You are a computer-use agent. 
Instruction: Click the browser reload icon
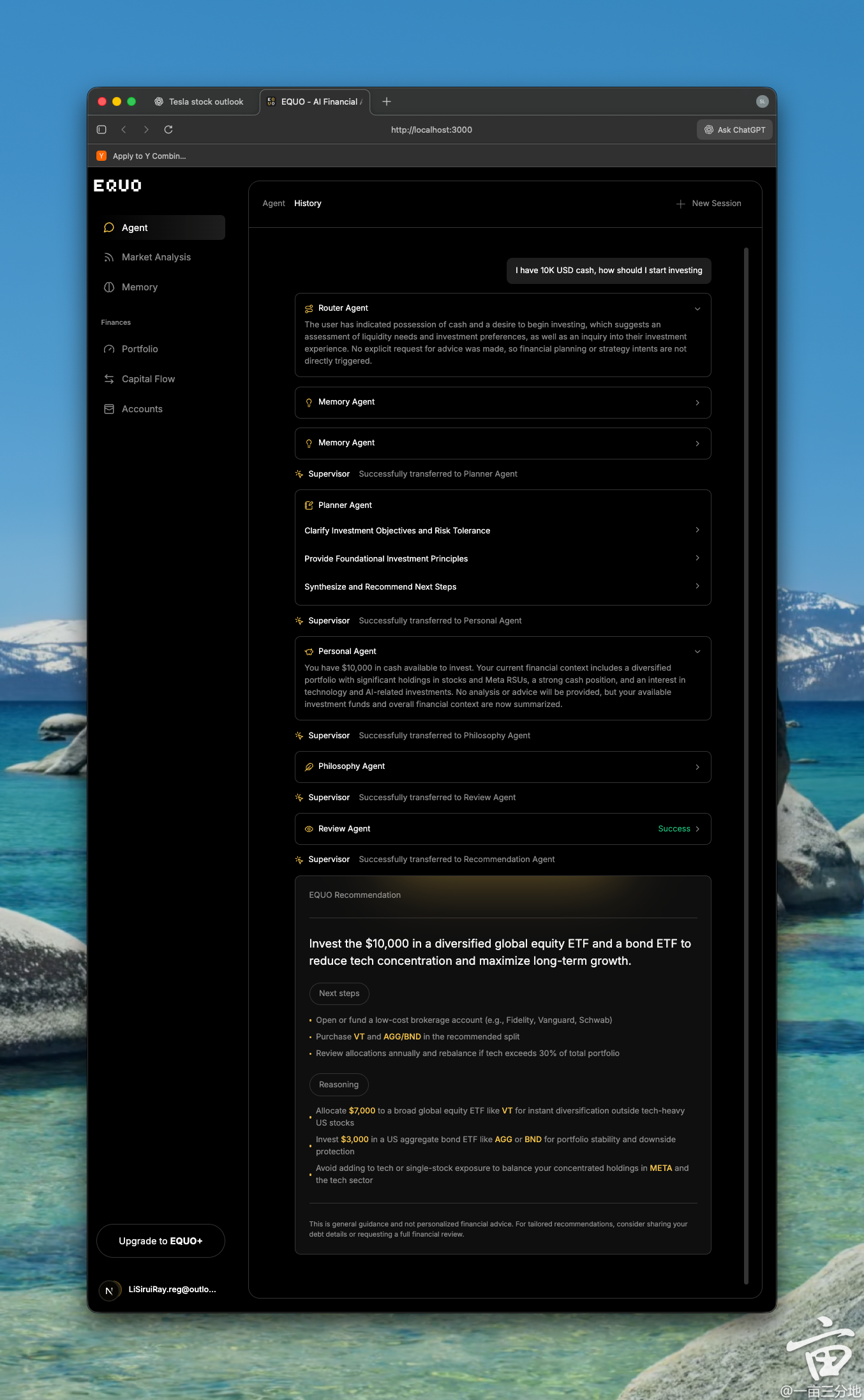pyautogui.click(x=168, y=130)
